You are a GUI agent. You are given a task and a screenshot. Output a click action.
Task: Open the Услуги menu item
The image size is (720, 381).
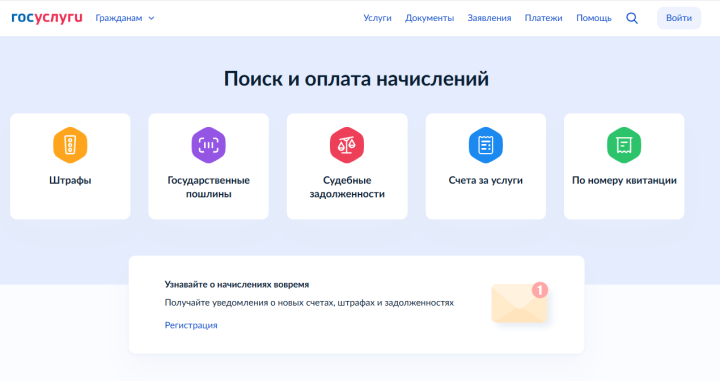click(377, 18)
